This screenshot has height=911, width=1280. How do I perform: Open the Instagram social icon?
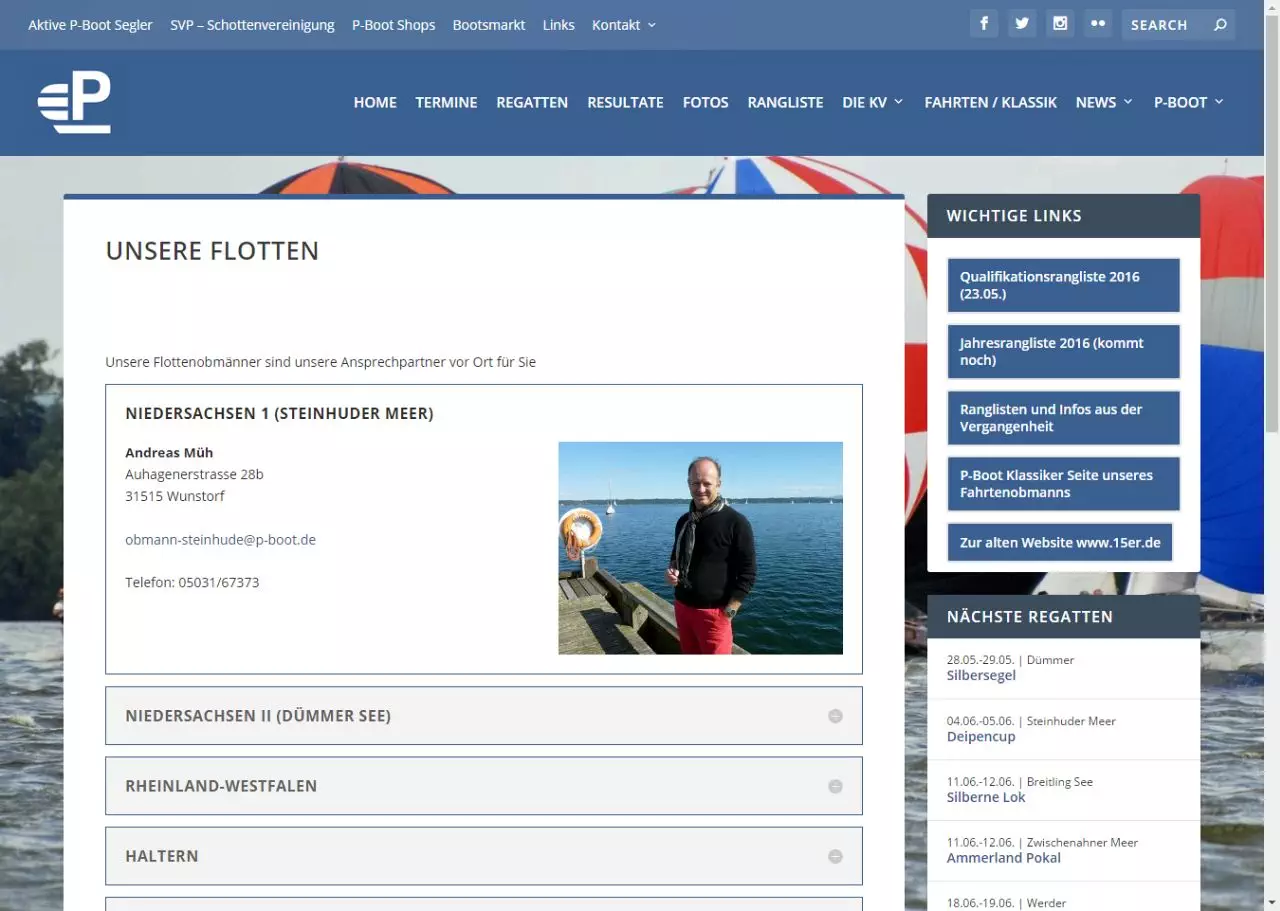pyautogui.click(x=1060, y=24)
